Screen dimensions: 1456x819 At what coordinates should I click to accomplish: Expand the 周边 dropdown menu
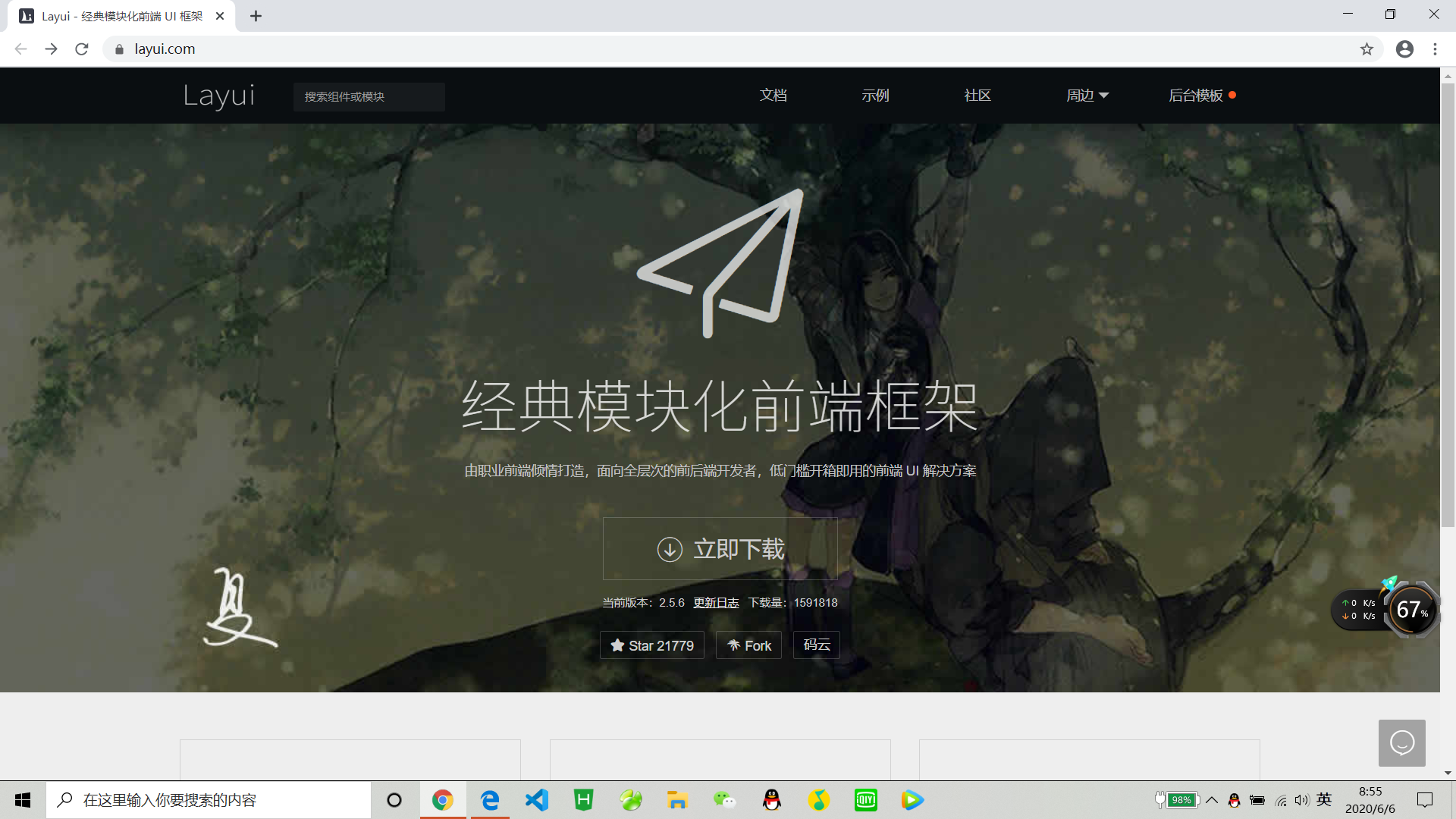[x=1087, y=96]
